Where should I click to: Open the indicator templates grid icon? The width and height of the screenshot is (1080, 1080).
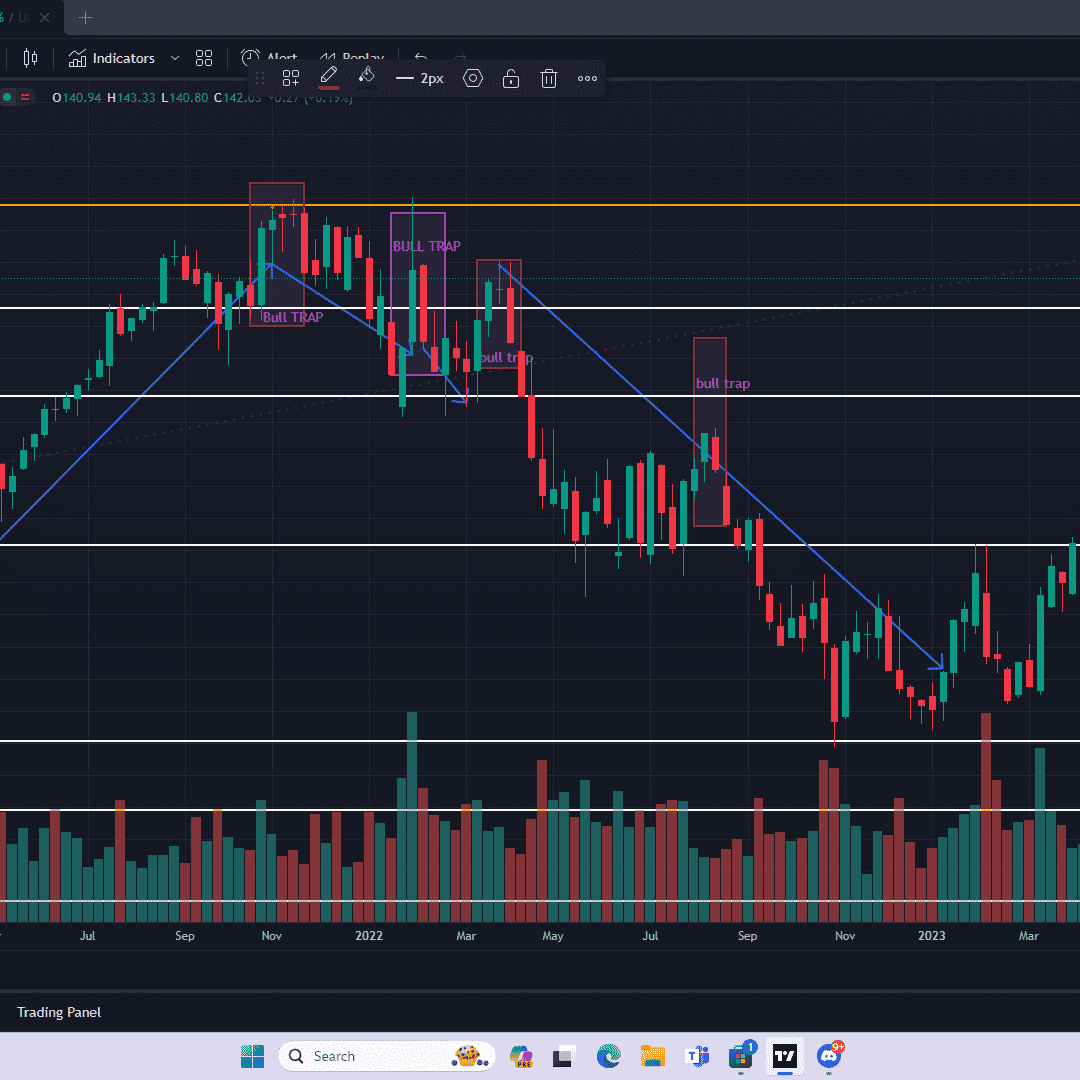204,58
